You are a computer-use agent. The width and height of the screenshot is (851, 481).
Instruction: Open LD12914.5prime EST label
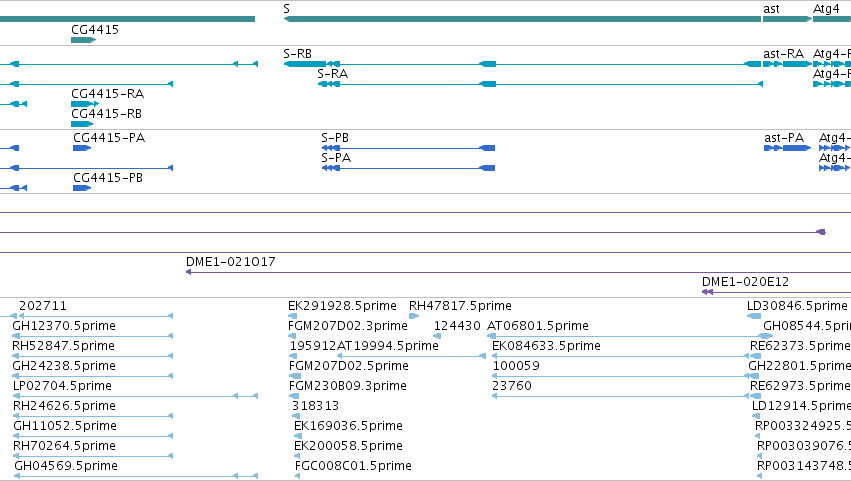point(801,406)
